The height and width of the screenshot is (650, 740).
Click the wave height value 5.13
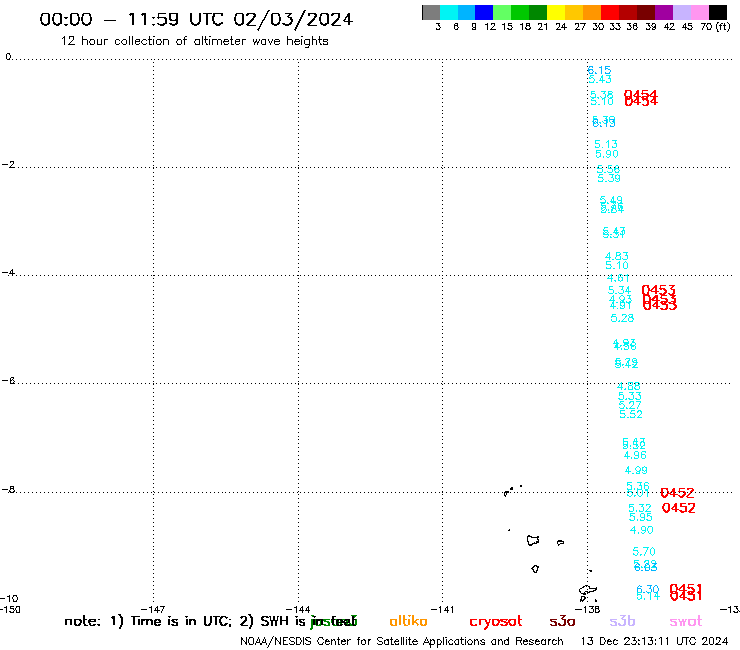[x=605, y=144]
